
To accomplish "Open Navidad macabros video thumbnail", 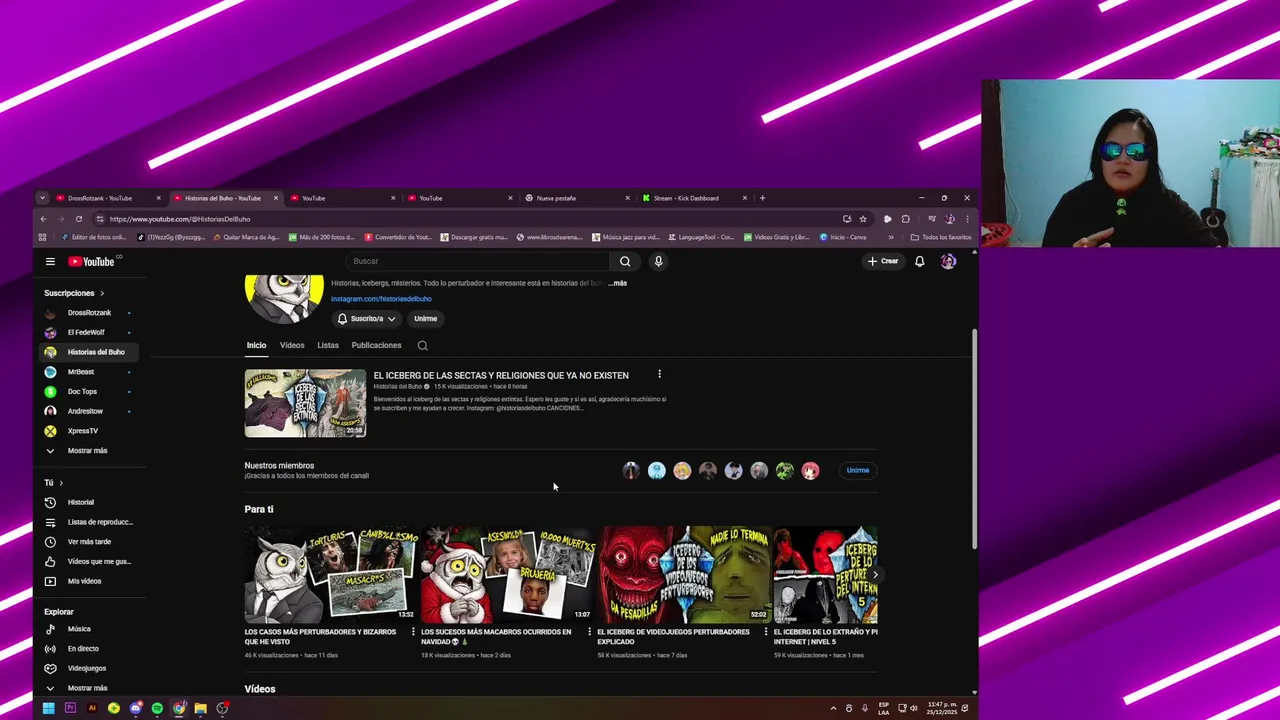I will (x=507, y=575).
